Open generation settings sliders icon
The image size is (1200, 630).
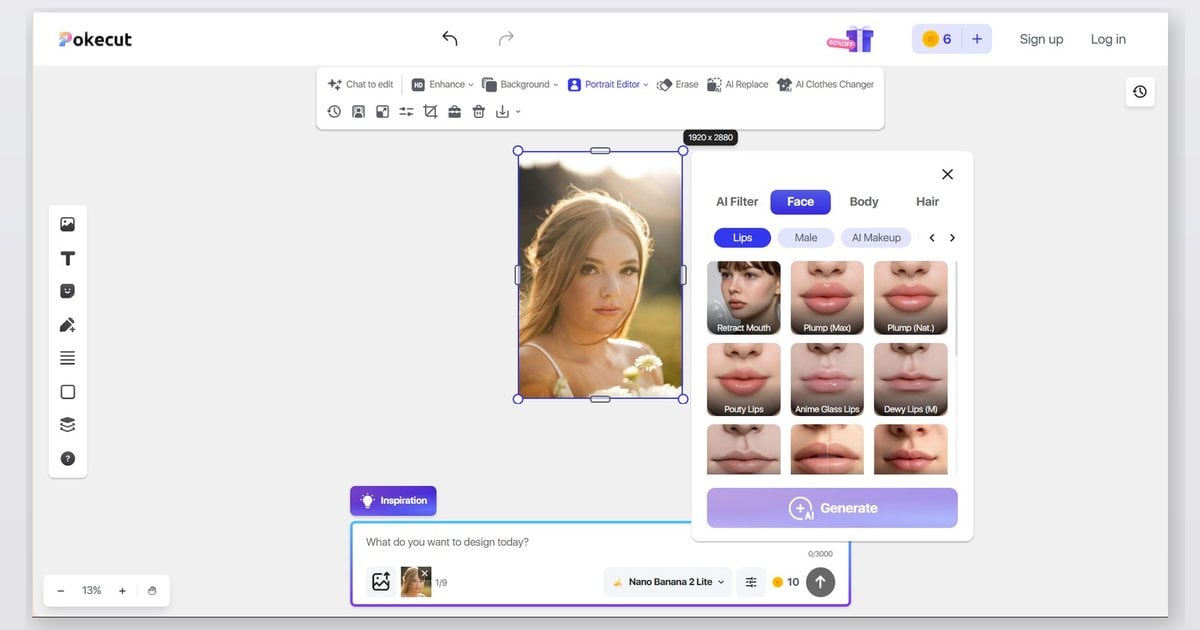751,582
